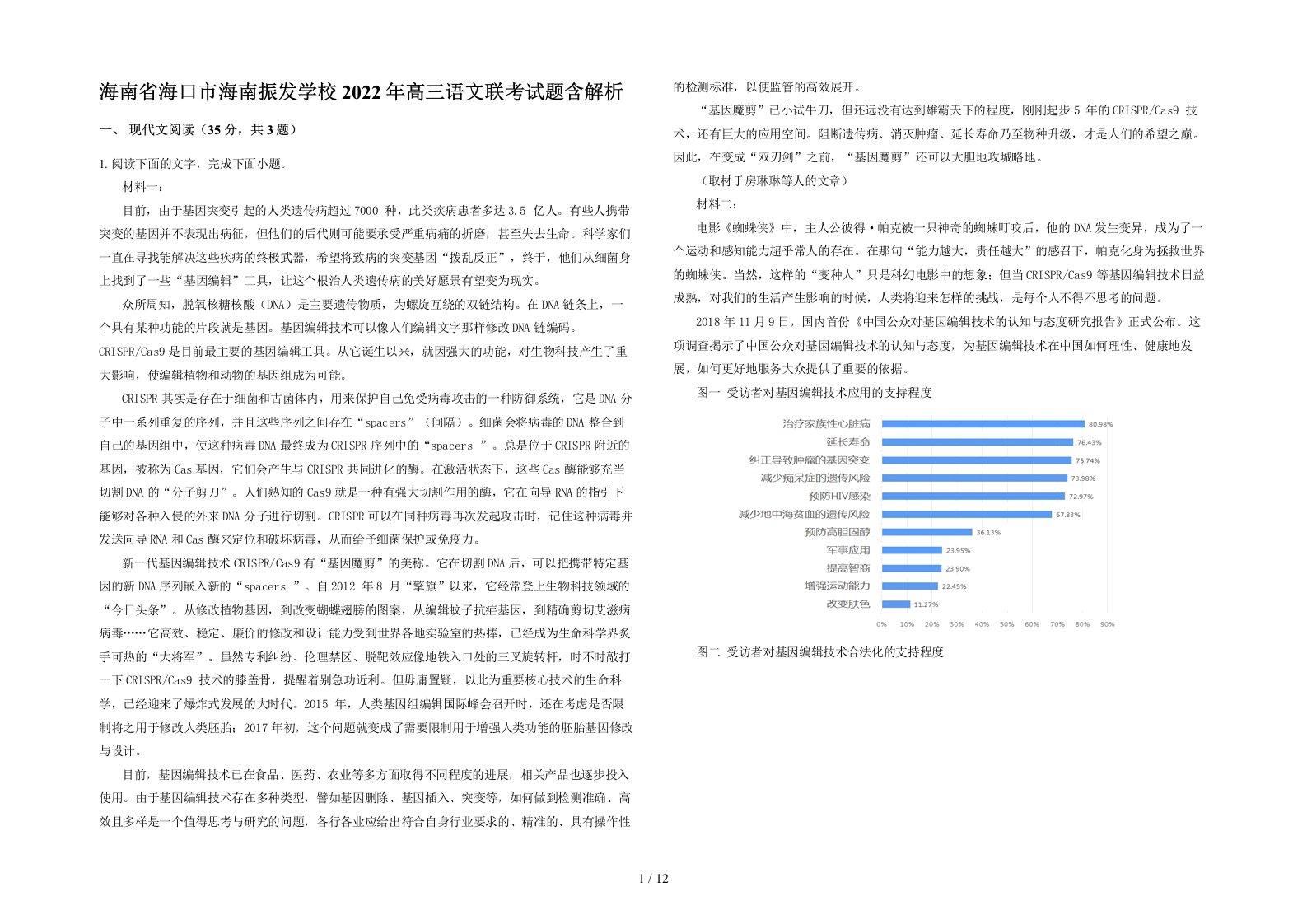Image resolution: width=1307 pixels, height=924 pixels.
Task: Click the chart label 纠正导致肿瘤的基因突变
Action: (x=810, y=460)
